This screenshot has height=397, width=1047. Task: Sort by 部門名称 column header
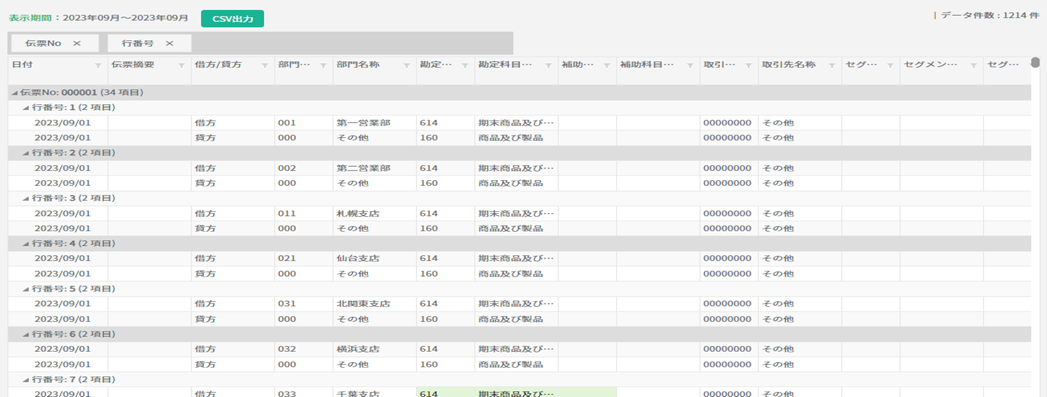tap(359, 65)
